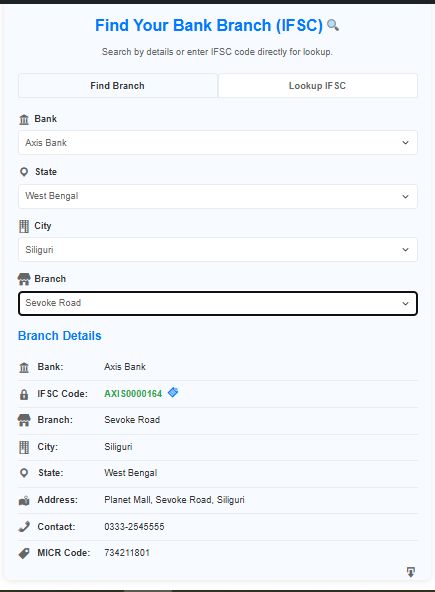Click the download icon at the card's bottom corner

click(x=411, y=572)
